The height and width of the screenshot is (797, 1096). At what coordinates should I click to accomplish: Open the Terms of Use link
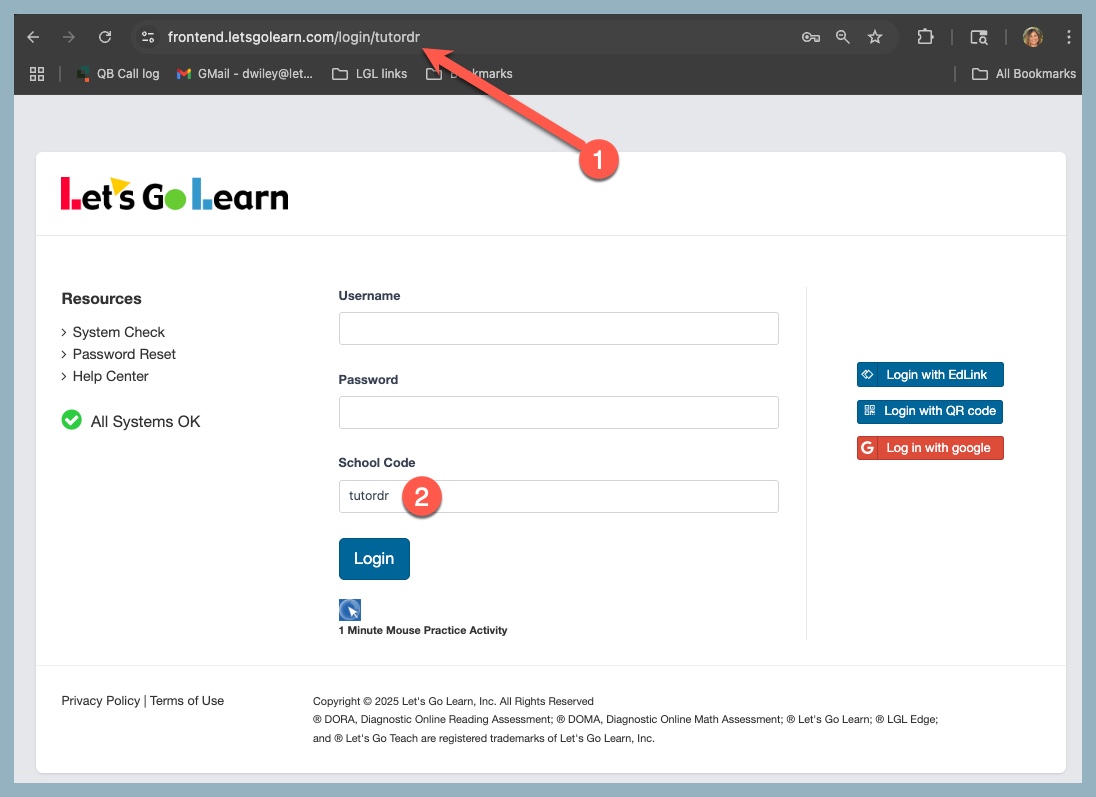[x=187, y=701]
